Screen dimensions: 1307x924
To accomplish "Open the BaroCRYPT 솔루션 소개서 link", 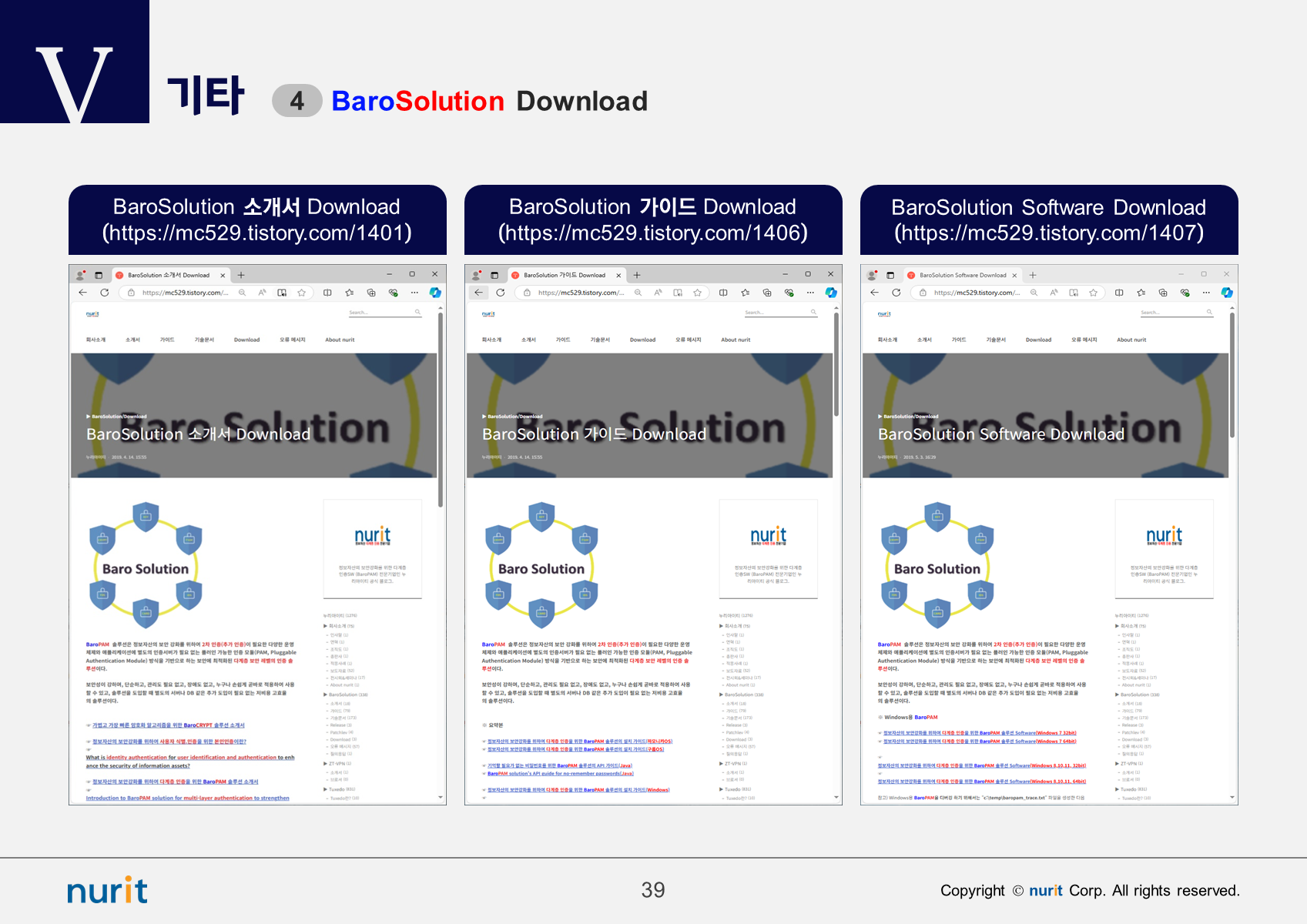I will click(x=169, y=725).
